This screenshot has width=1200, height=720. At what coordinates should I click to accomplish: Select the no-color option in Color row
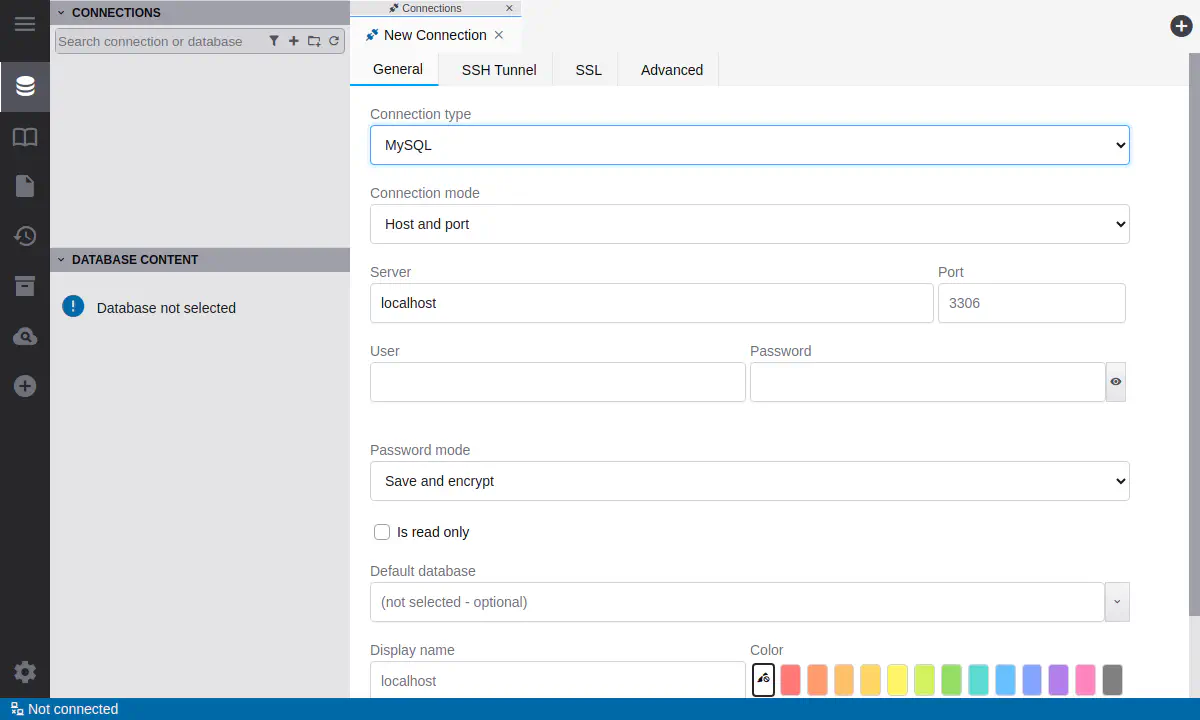point(763,680)
